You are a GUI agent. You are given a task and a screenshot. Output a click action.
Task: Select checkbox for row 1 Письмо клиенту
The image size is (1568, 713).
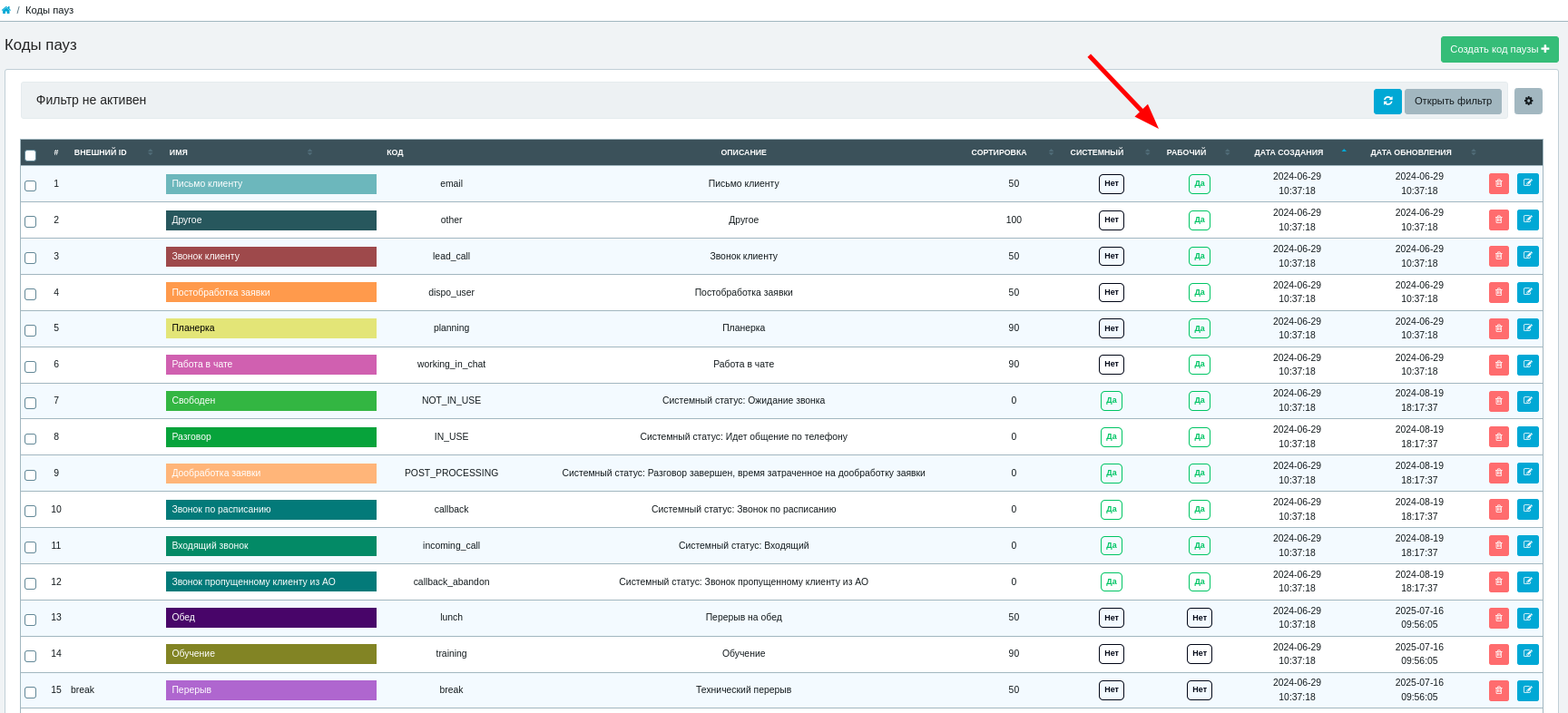pyautogui.click(x=31, y=186)
